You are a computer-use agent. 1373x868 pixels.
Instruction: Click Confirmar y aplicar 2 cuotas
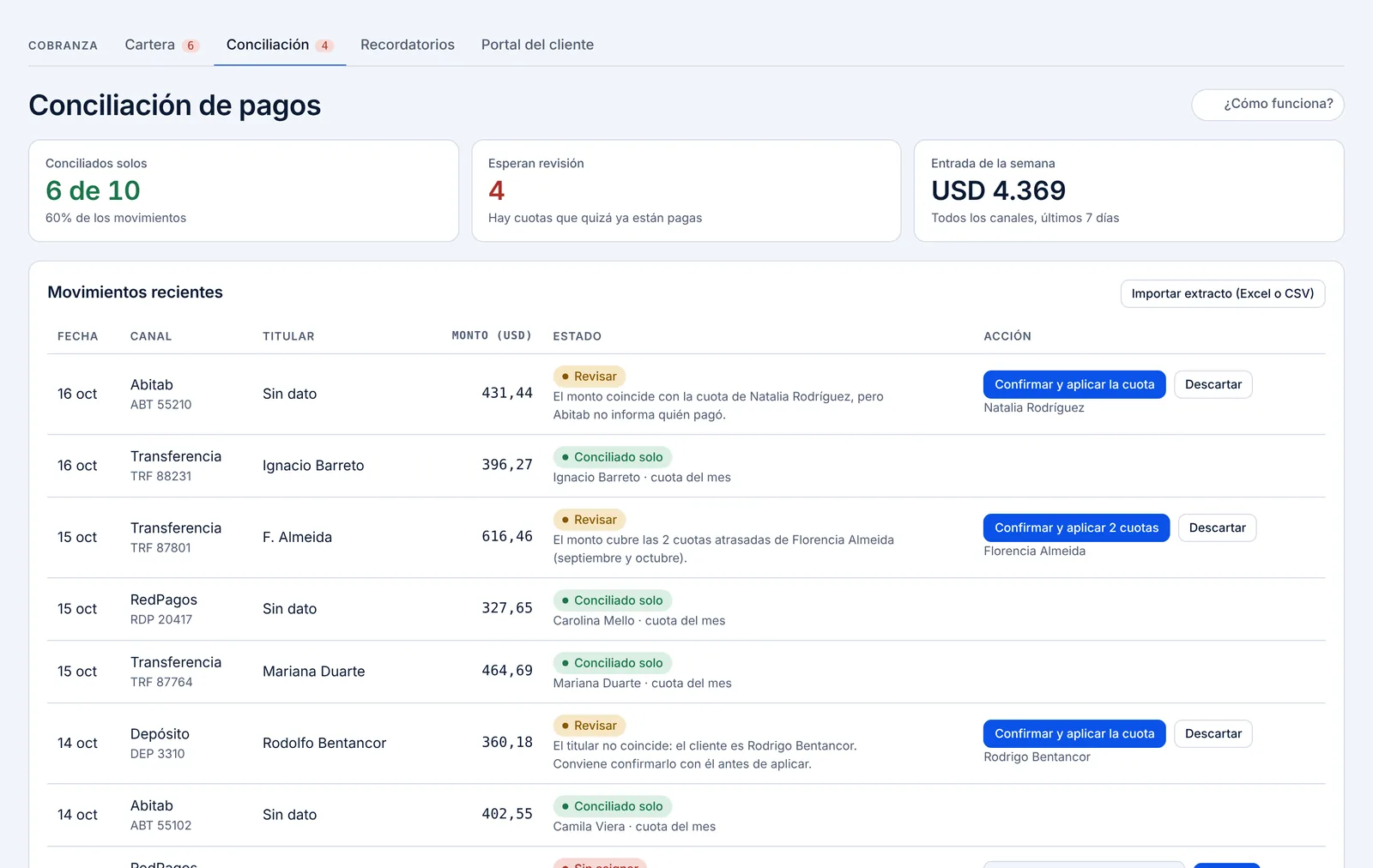pyautogui.click(x=1076, y=527)
